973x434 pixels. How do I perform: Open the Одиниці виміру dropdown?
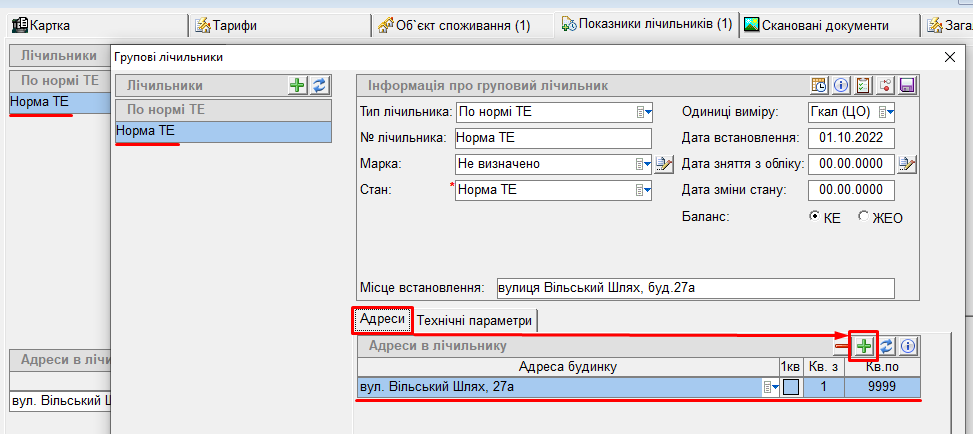pos(886,111)
